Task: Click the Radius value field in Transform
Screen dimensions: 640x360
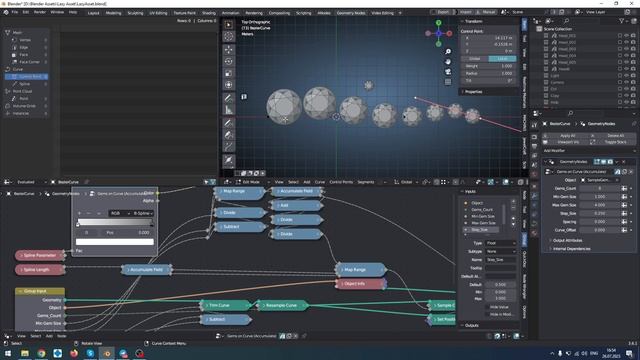Action: click(489, 73)
